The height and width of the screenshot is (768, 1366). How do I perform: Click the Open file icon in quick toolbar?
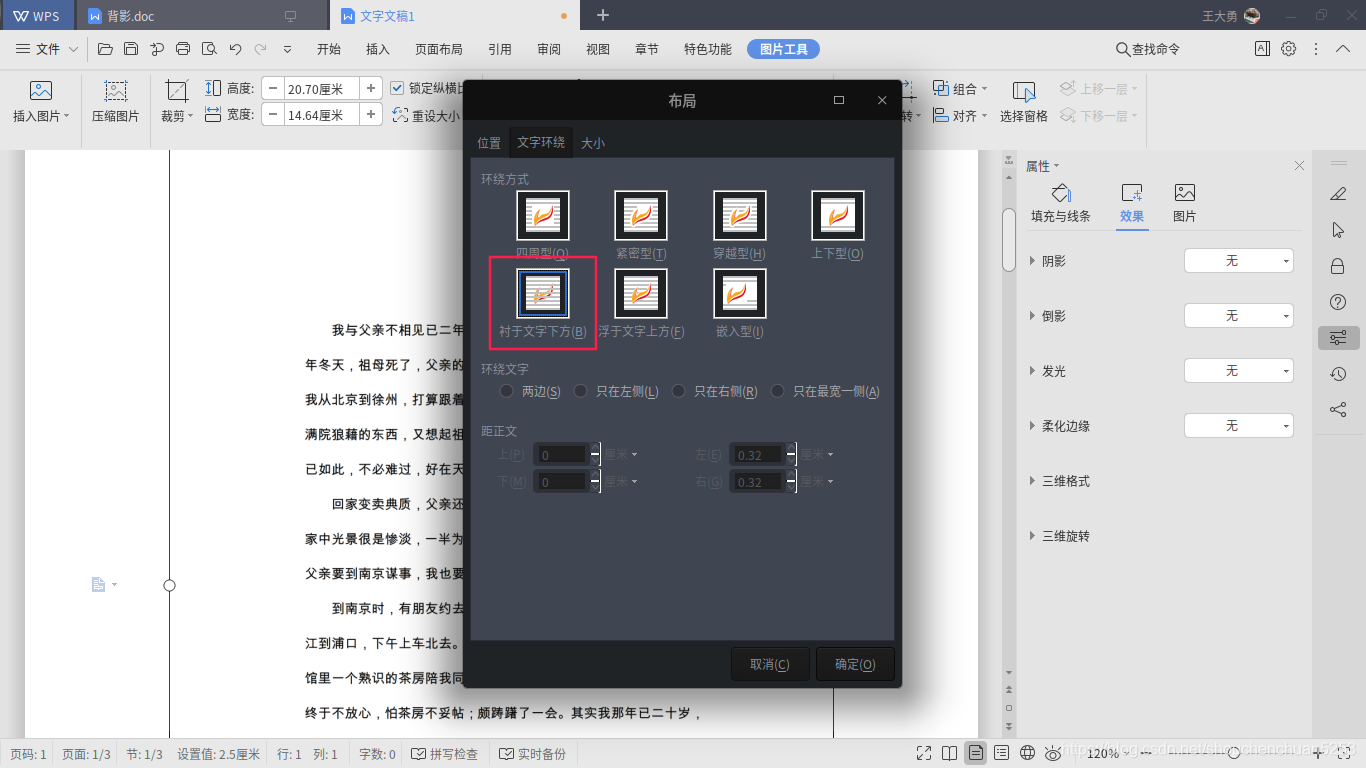point(105,49)
